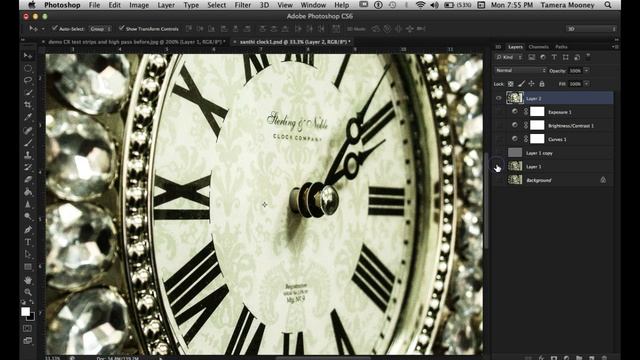
Task: Filter layers by type layers icon
Action: pos(554,58)
